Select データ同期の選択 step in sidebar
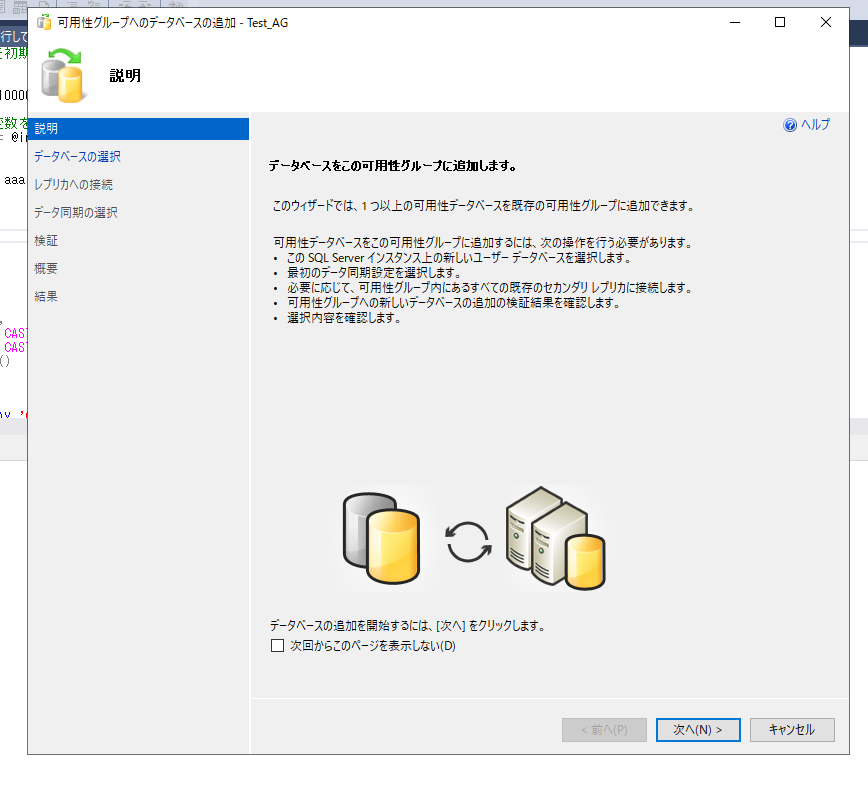The image size is (868, 785). tap(75, 213)
